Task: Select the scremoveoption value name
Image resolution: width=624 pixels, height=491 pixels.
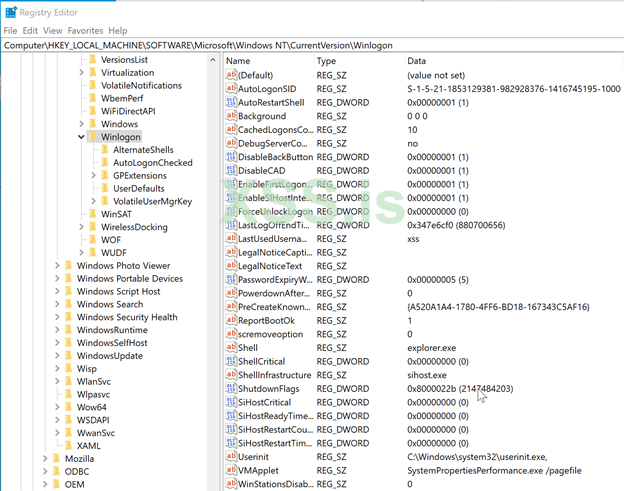Action: click(x=271, y=334)
